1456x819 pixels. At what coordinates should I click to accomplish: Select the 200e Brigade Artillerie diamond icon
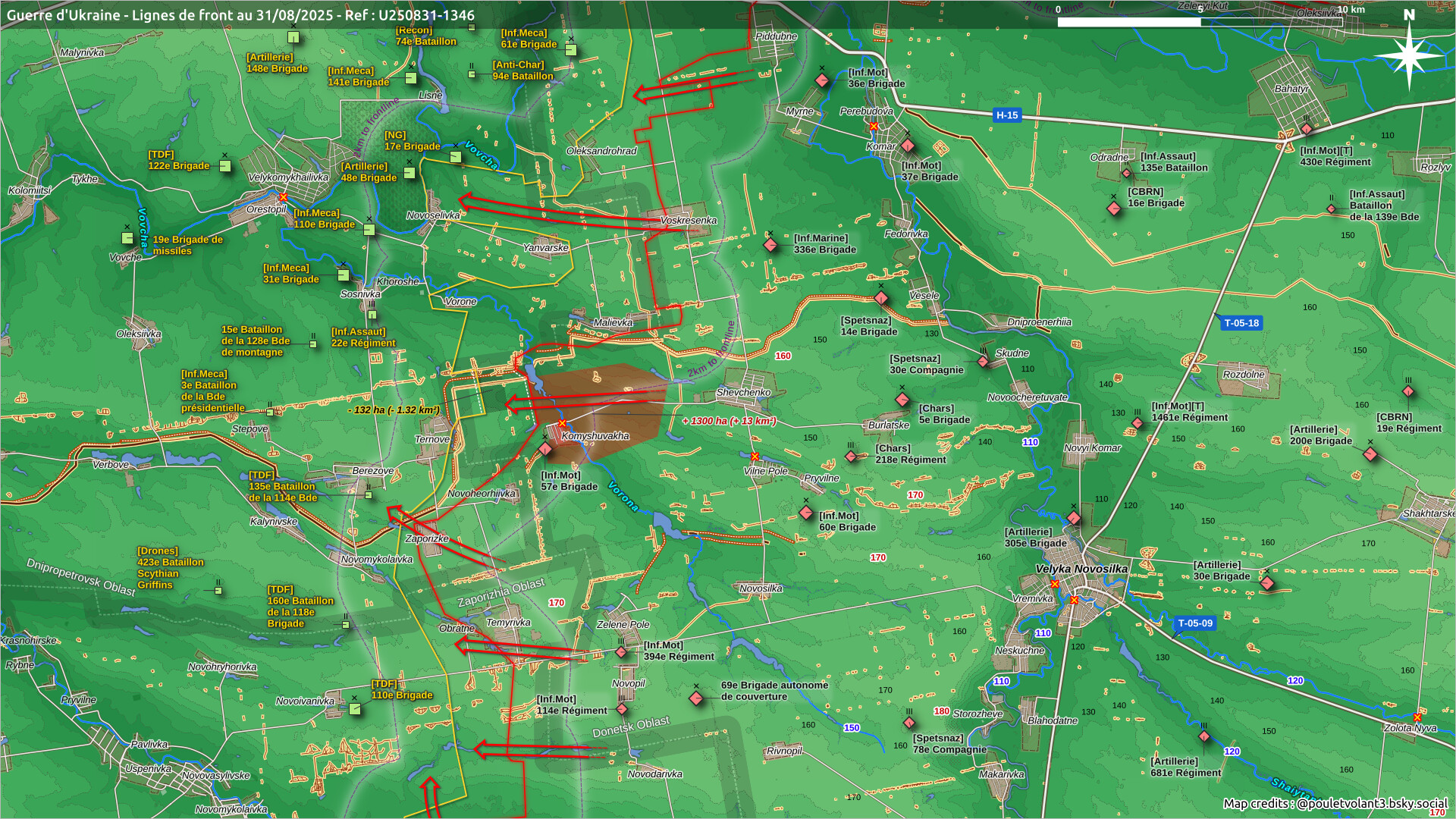tap(1370, 454)
